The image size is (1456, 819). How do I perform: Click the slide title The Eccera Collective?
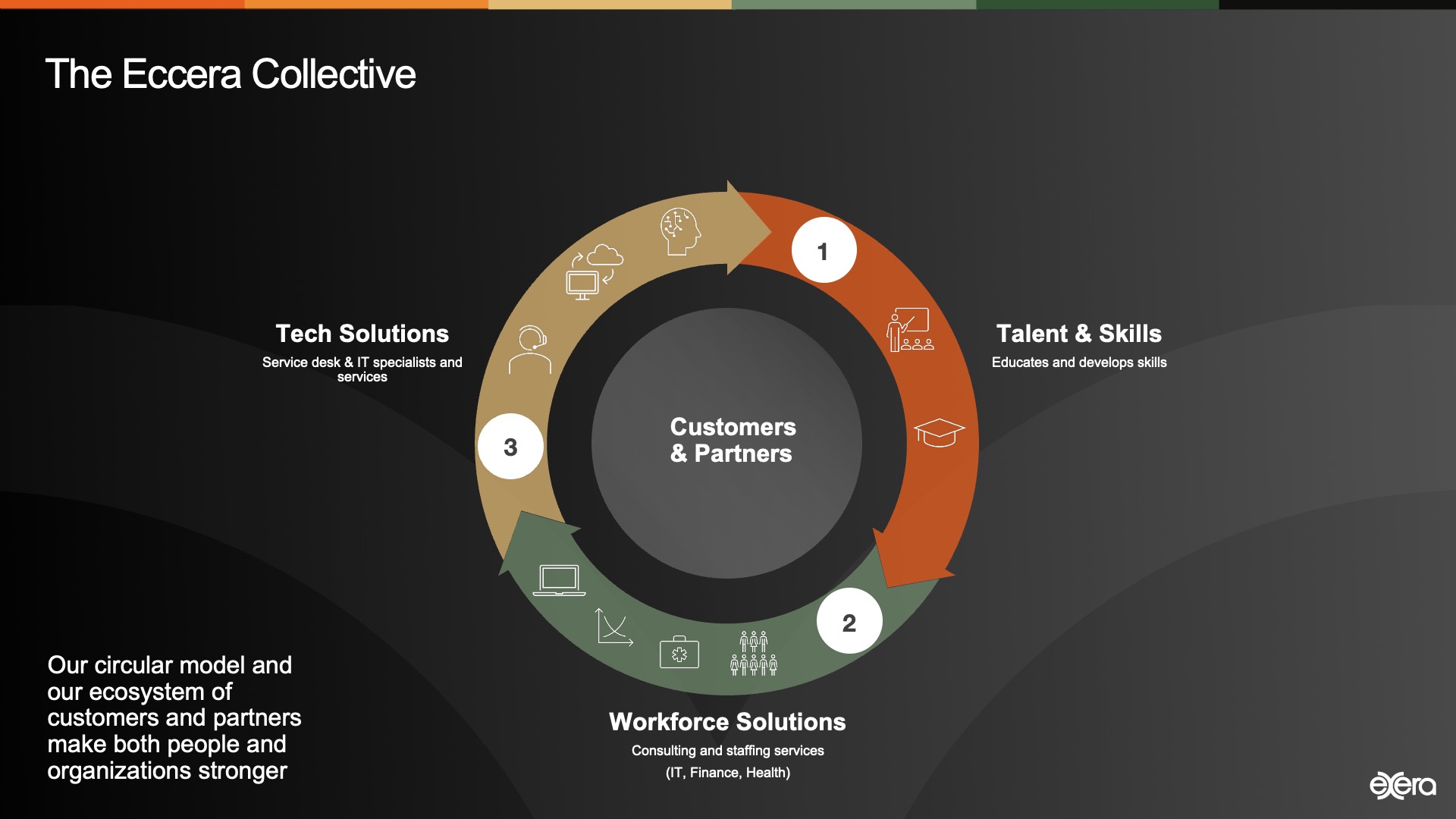pos(232,74)
